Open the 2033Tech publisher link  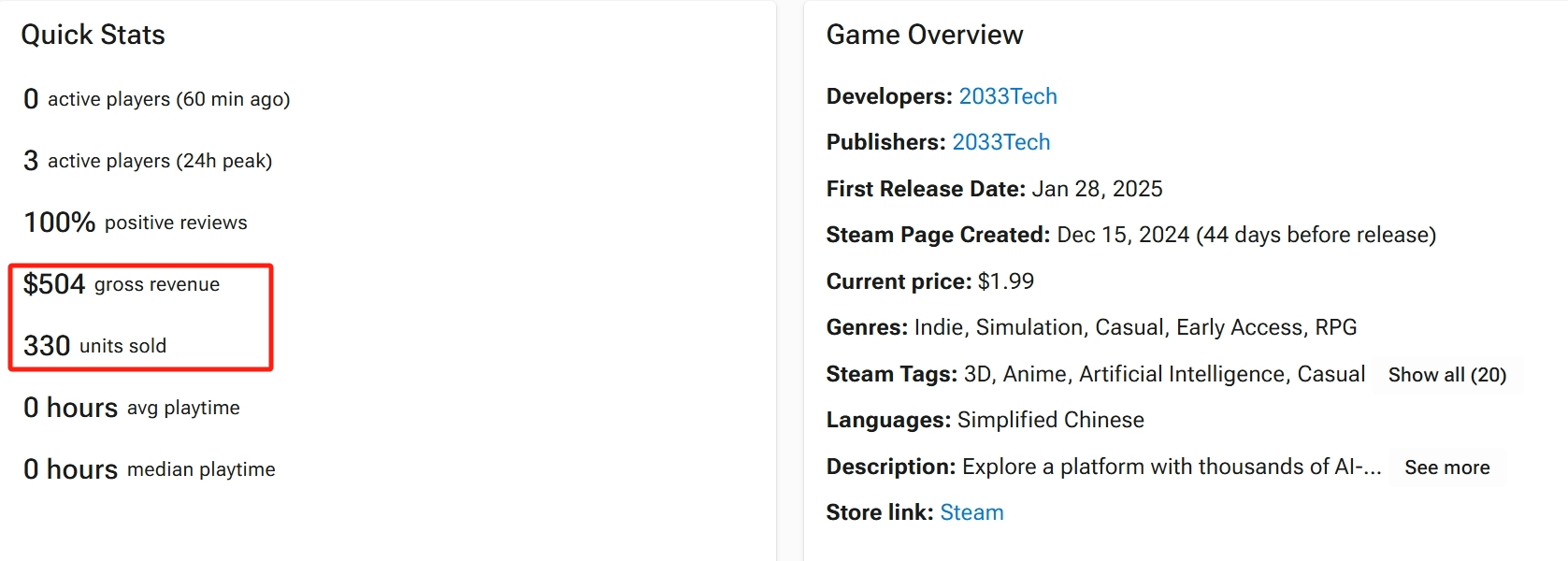(1000, 142)
